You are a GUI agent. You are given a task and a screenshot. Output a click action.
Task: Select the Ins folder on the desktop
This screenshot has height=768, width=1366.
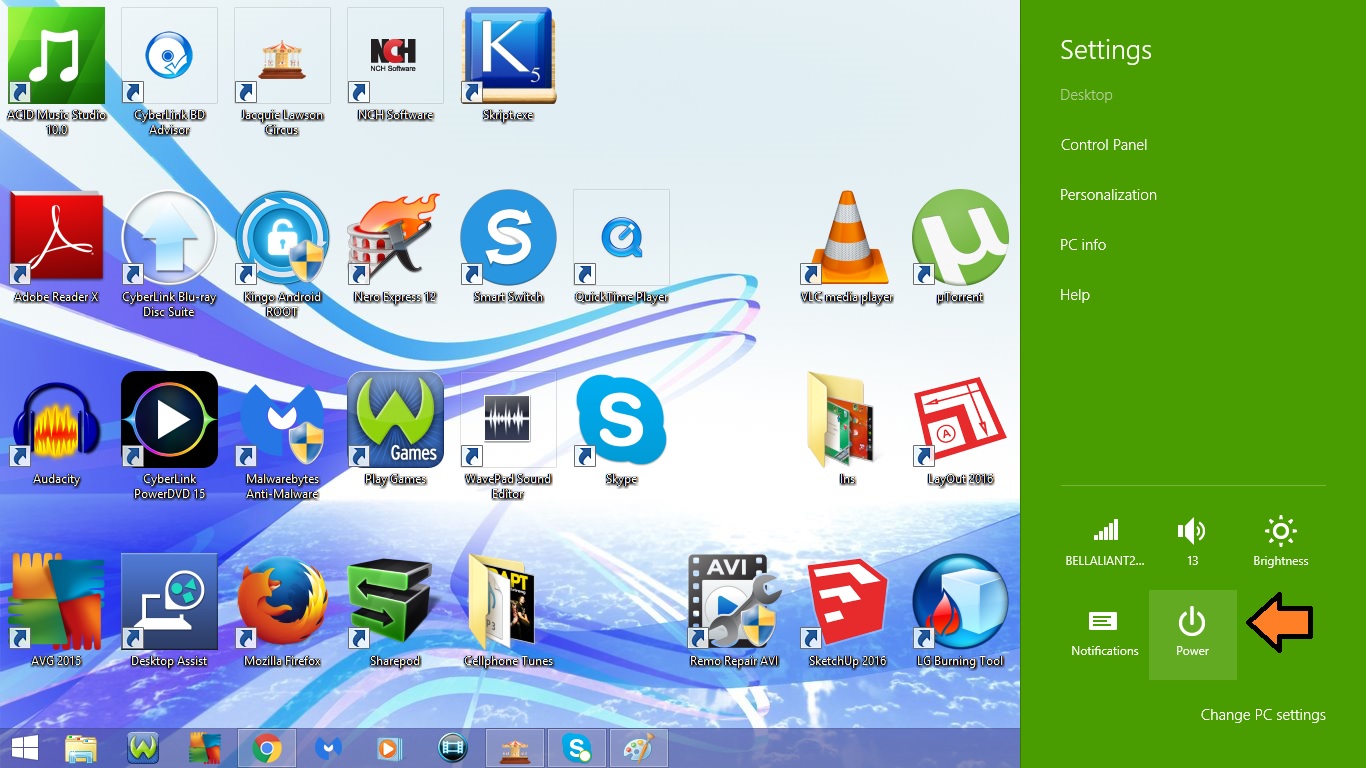click(847, 428)
